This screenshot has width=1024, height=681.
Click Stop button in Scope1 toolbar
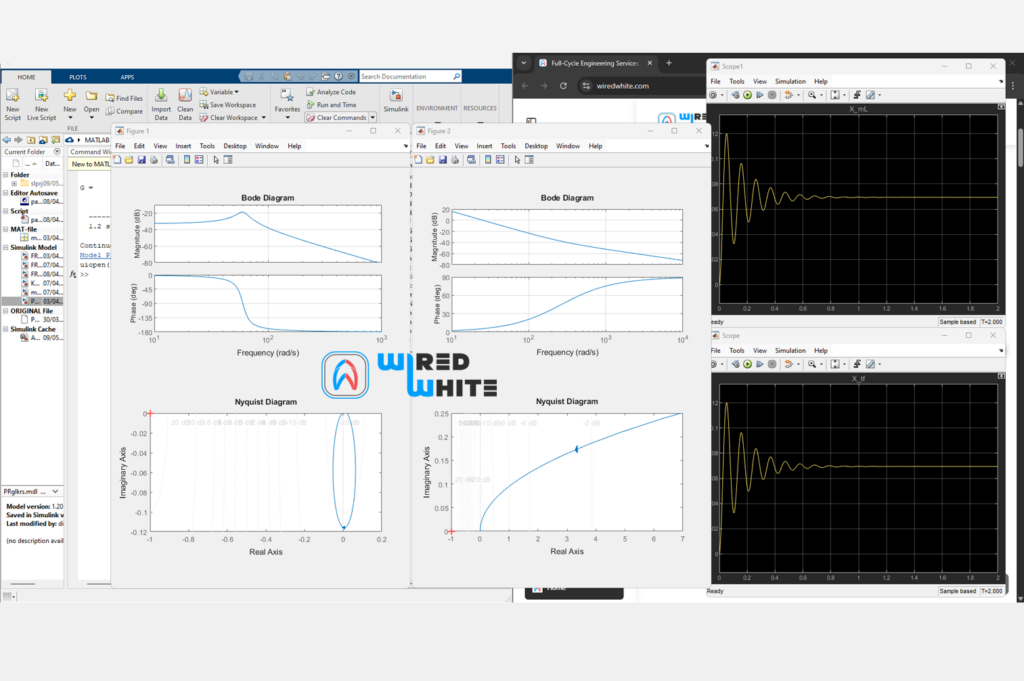[x=772, y=95]
